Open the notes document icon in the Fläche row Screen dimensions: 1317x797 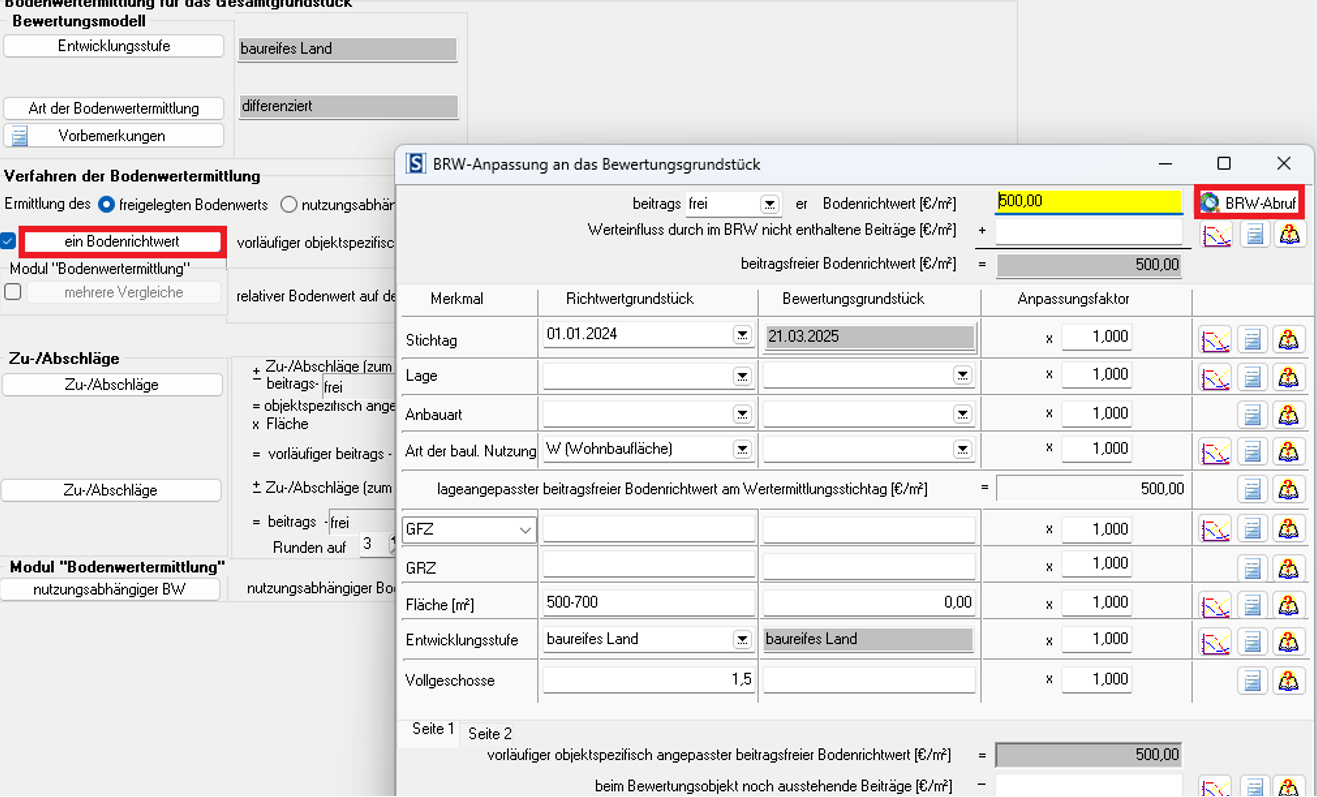click(x=1252, y=605)
